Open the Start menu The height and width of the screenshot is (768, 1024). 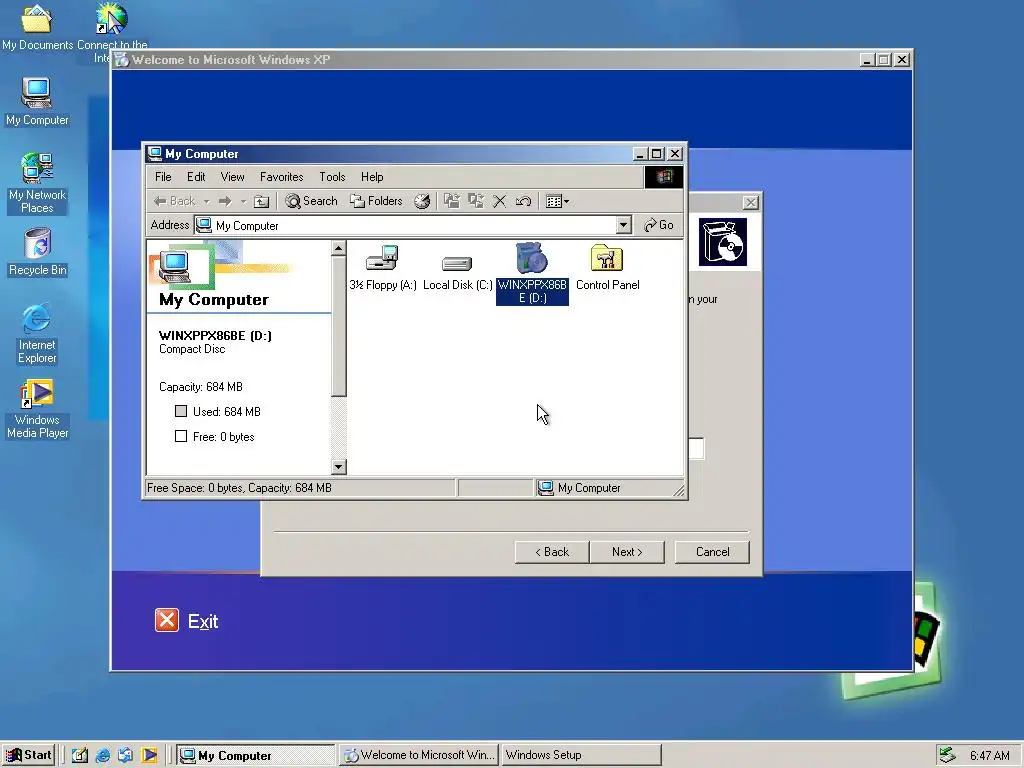click(x=28, y=755)
